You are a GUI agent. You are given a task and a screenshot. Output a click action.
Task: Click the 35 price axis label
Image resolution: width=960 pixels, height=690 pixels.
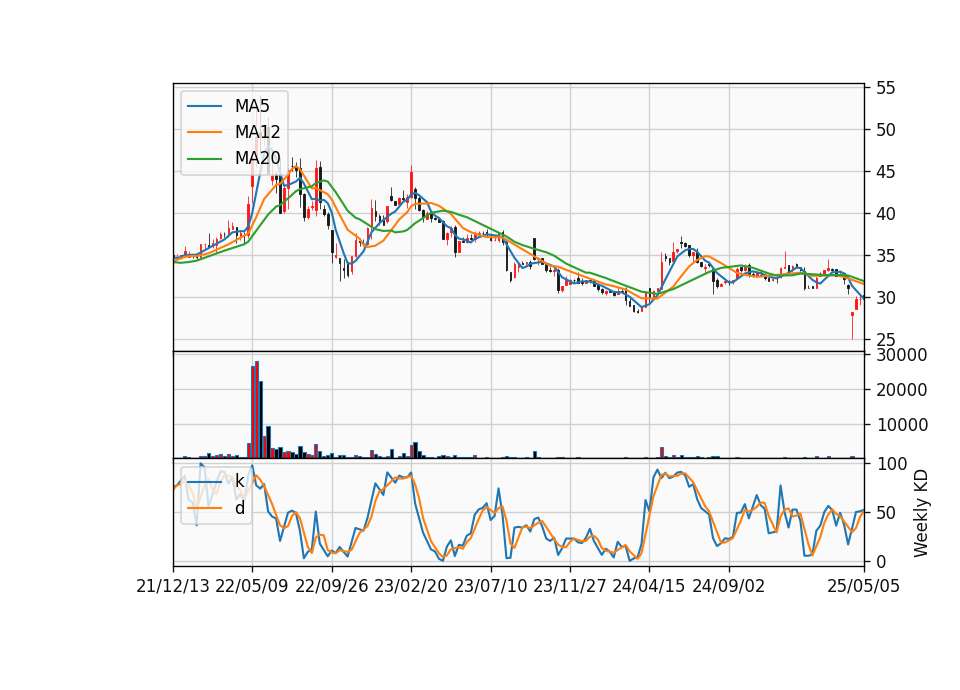pos(885,256)
